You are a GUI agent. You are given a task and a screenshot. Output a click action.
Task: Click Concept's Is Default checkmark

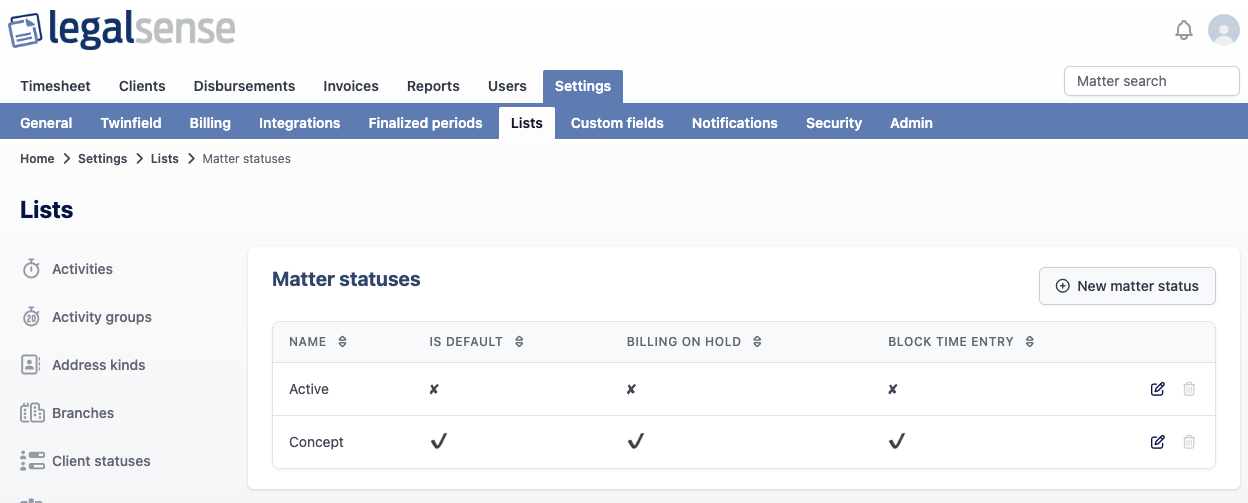tap(438, 441)
